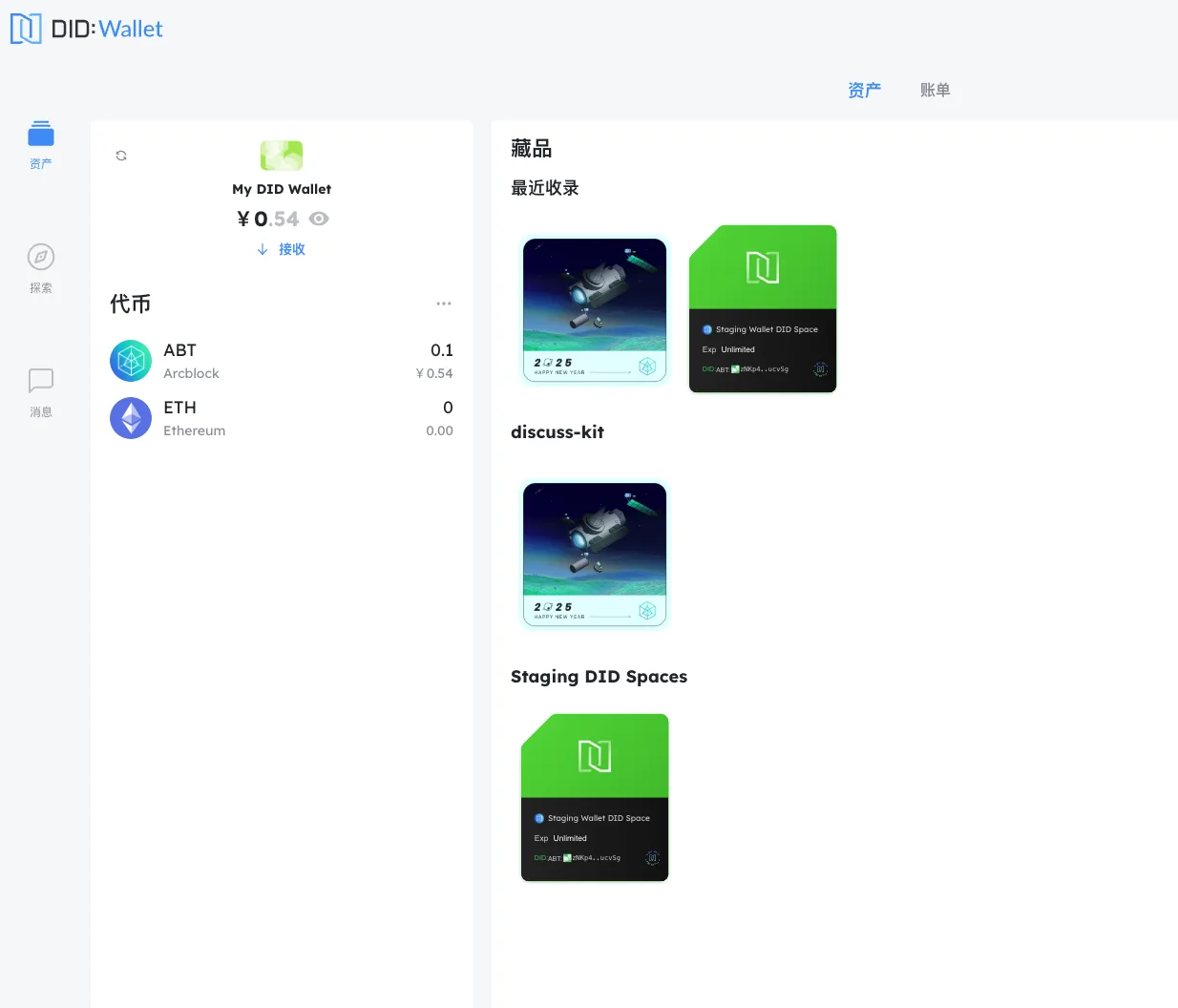The width and height of the screenshot is (1178, 1008).
Task: Click the ETH value 0.00
Action: [x=439, y=430]
